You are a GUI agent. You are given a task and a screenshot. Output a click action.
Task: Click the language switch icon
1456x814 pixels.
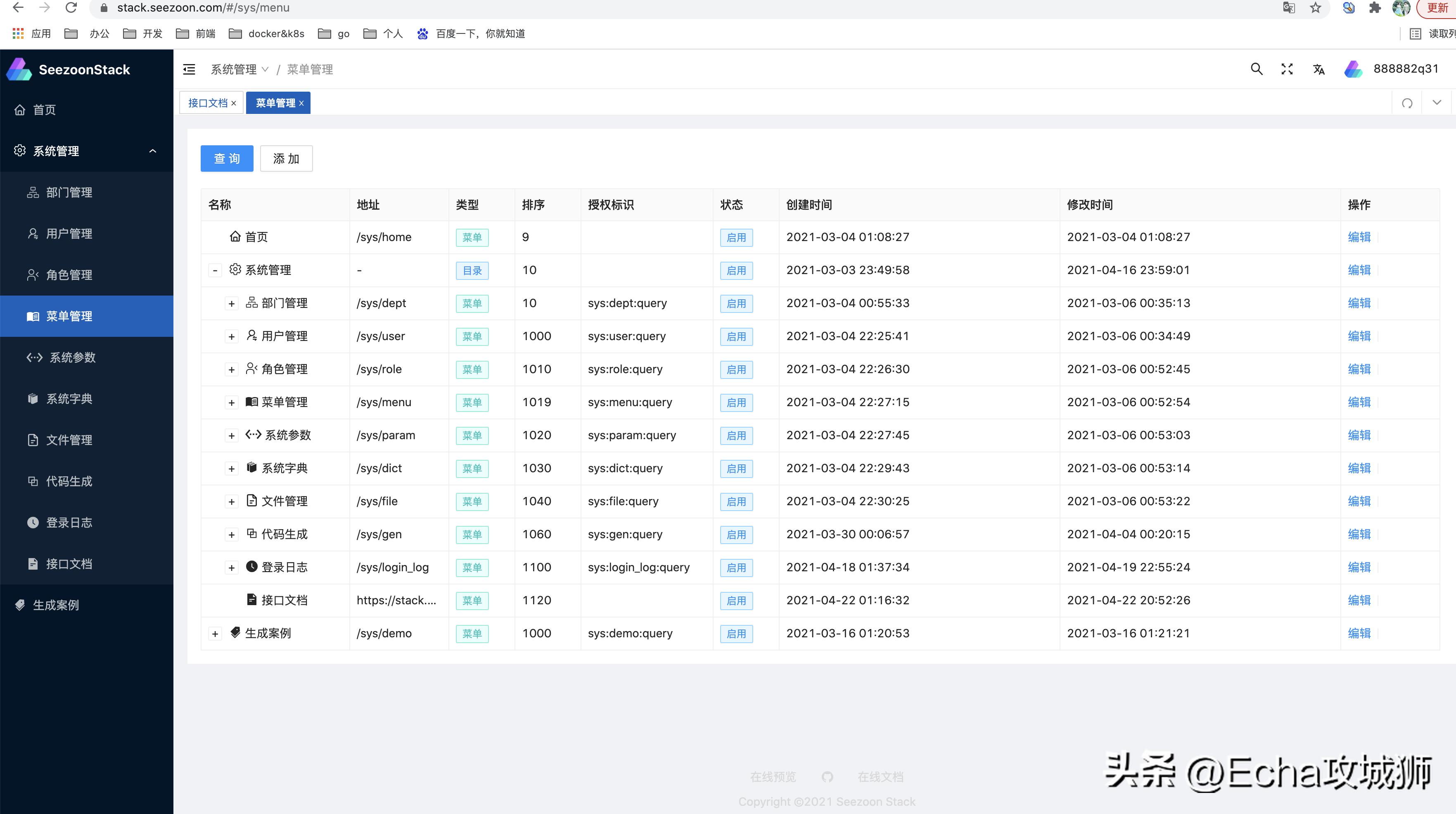tap(1318, 69)
